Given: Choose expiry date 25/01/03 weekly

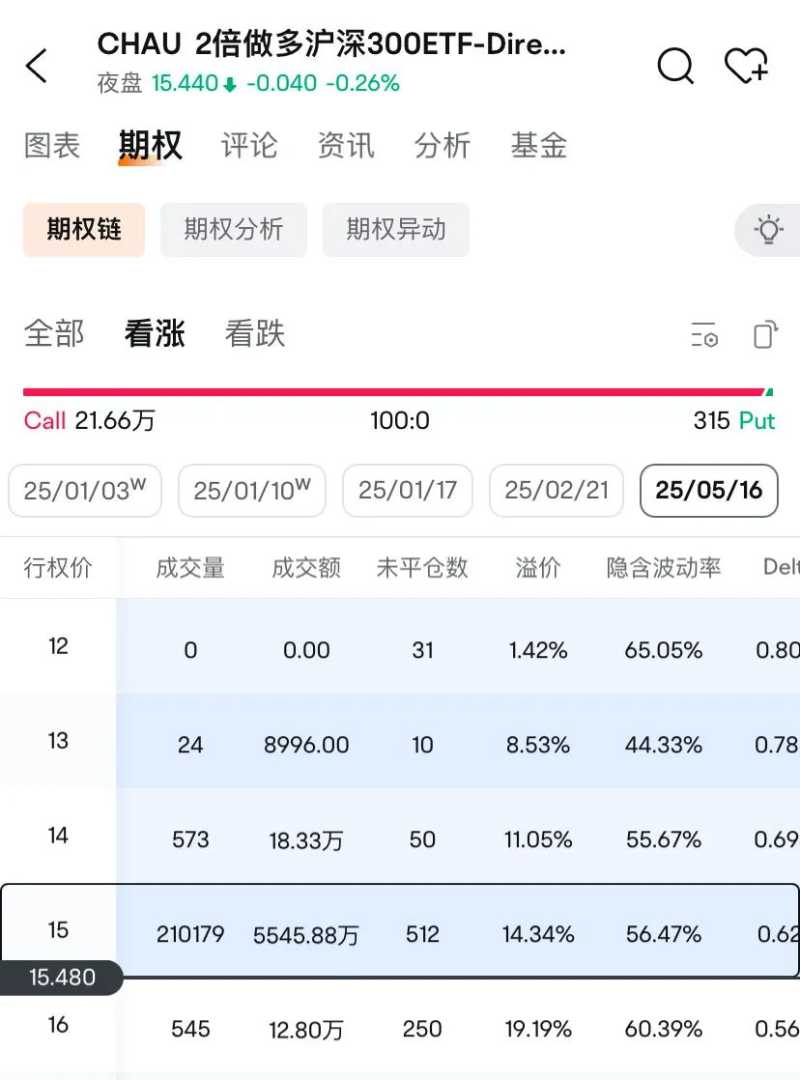Looking at the screenshot, I should coord(85,491).
